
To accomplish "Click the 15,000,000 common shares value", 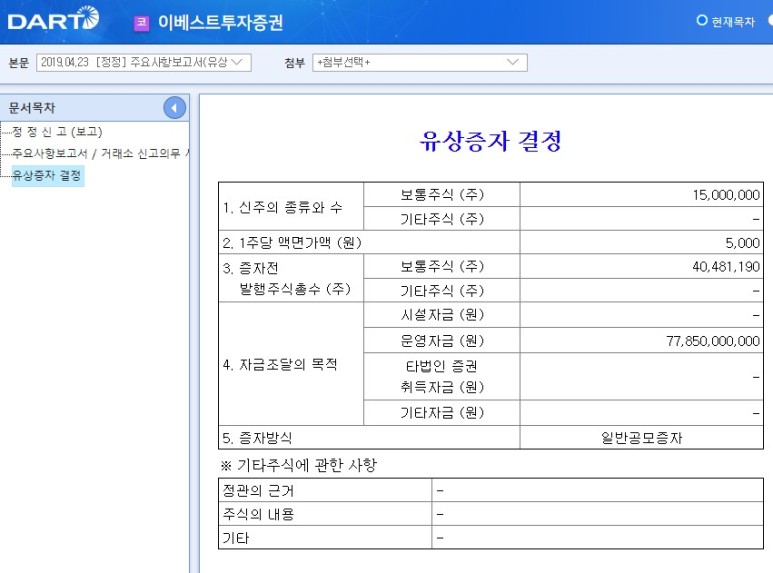I will [726, 195].
